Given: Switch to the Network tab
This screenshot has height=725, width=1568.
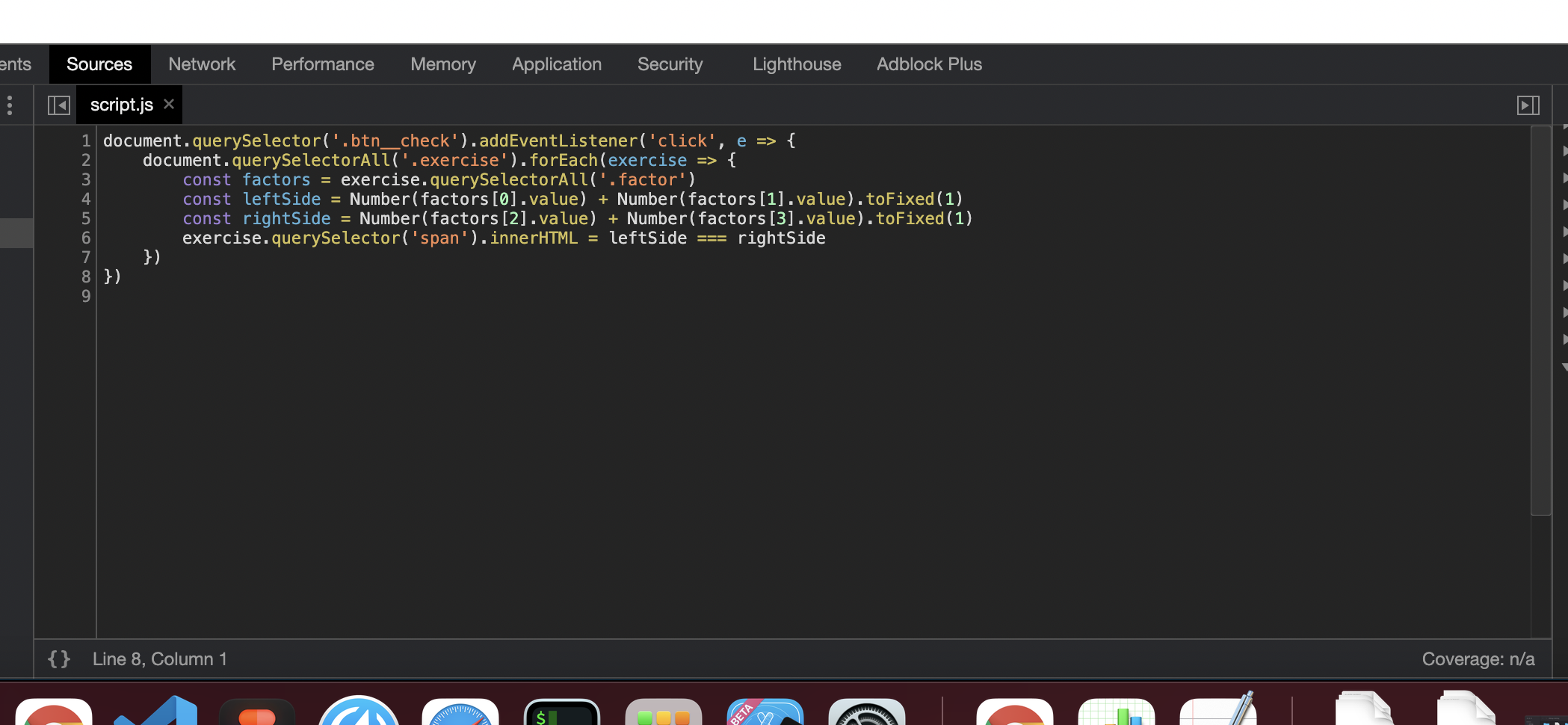Looking at the screenshot, I should click(x=202, y=64).
